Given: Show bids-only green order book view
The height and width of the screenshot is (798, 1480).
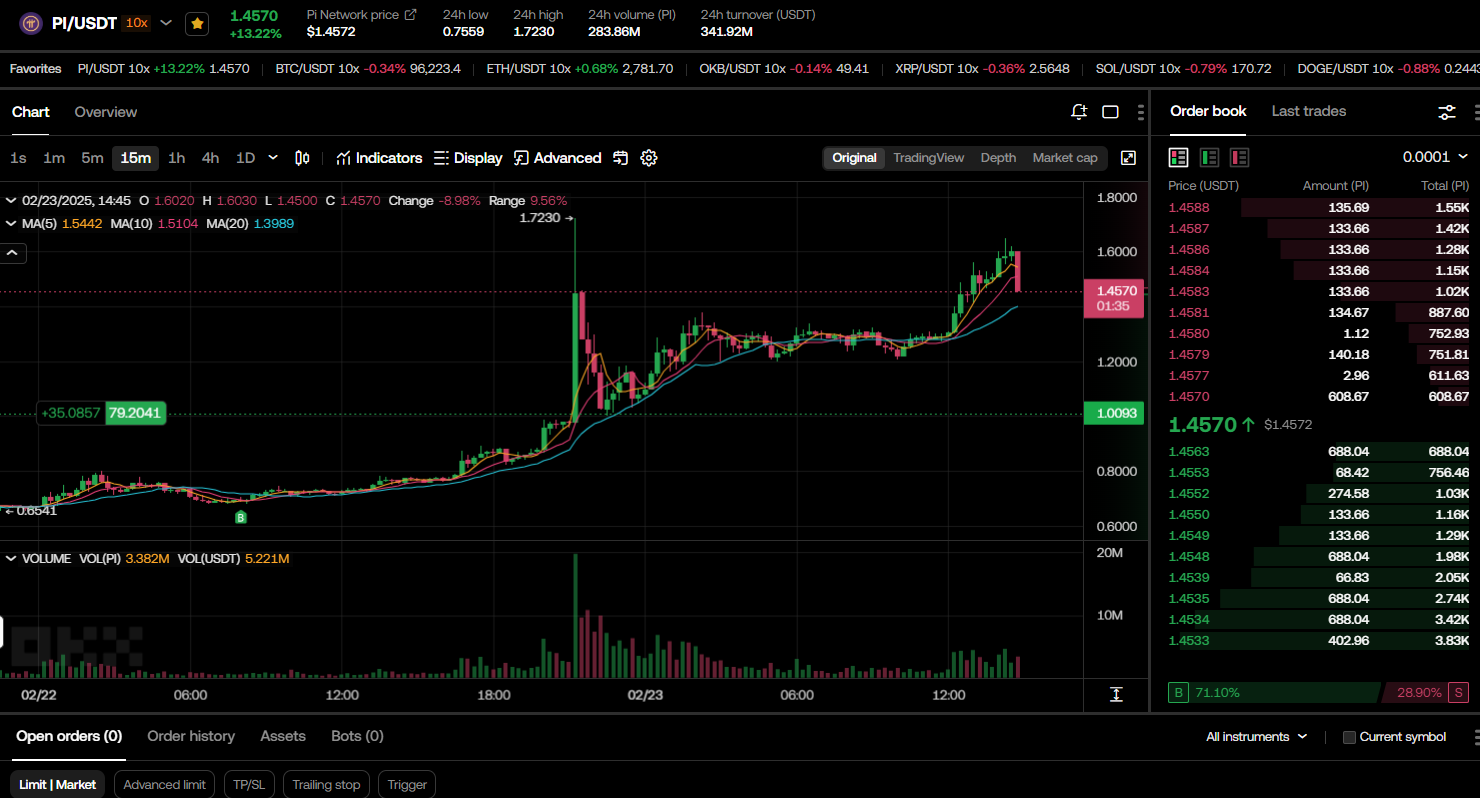Looking at the screenshot, I should pyautogui.click(x=1209, y=157).
